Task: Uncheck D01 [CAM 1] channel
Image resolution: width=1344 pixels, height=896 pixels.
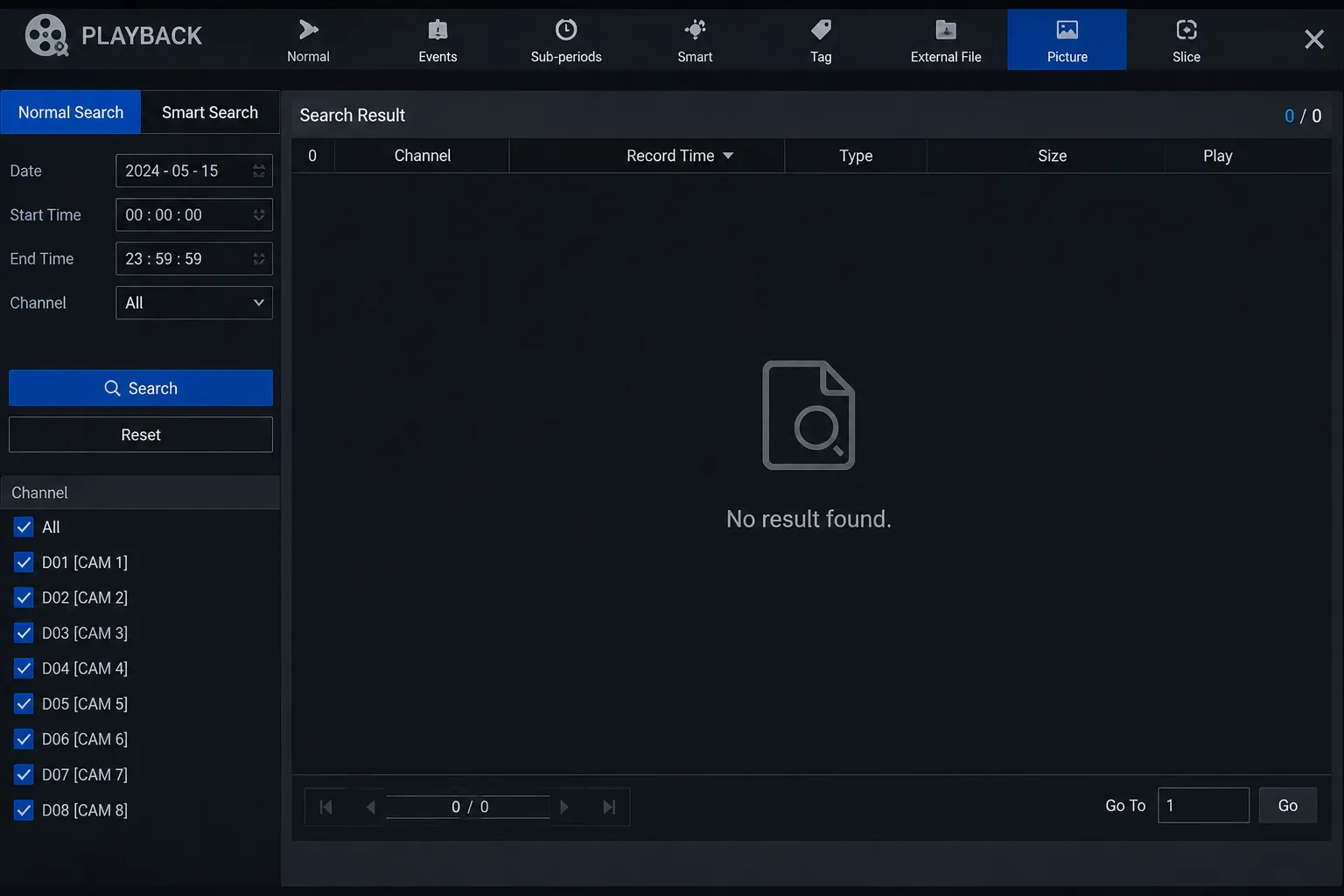Action: point(24,563)
